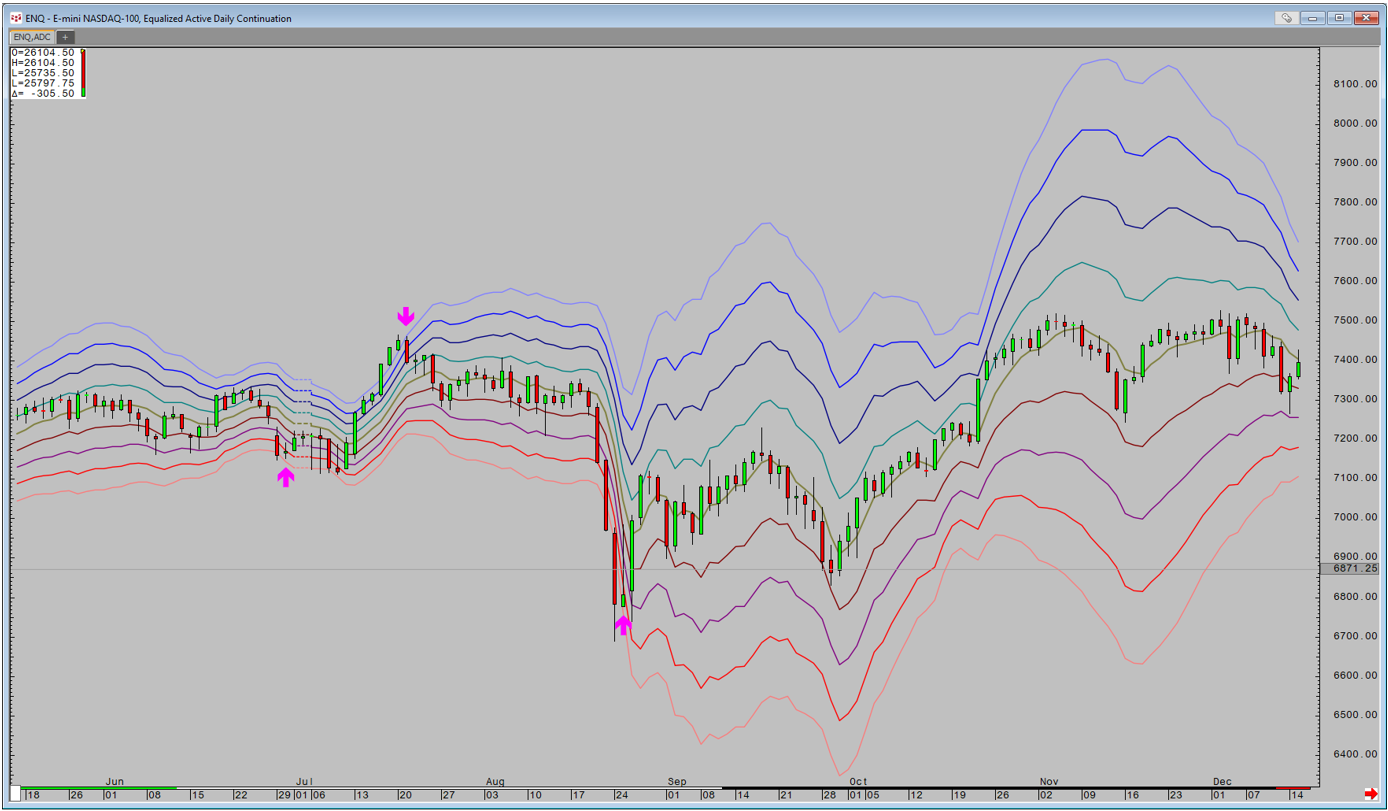Click the Sep label on the time axis
The image size is (1388, 811).
click(x=676, y=781)
